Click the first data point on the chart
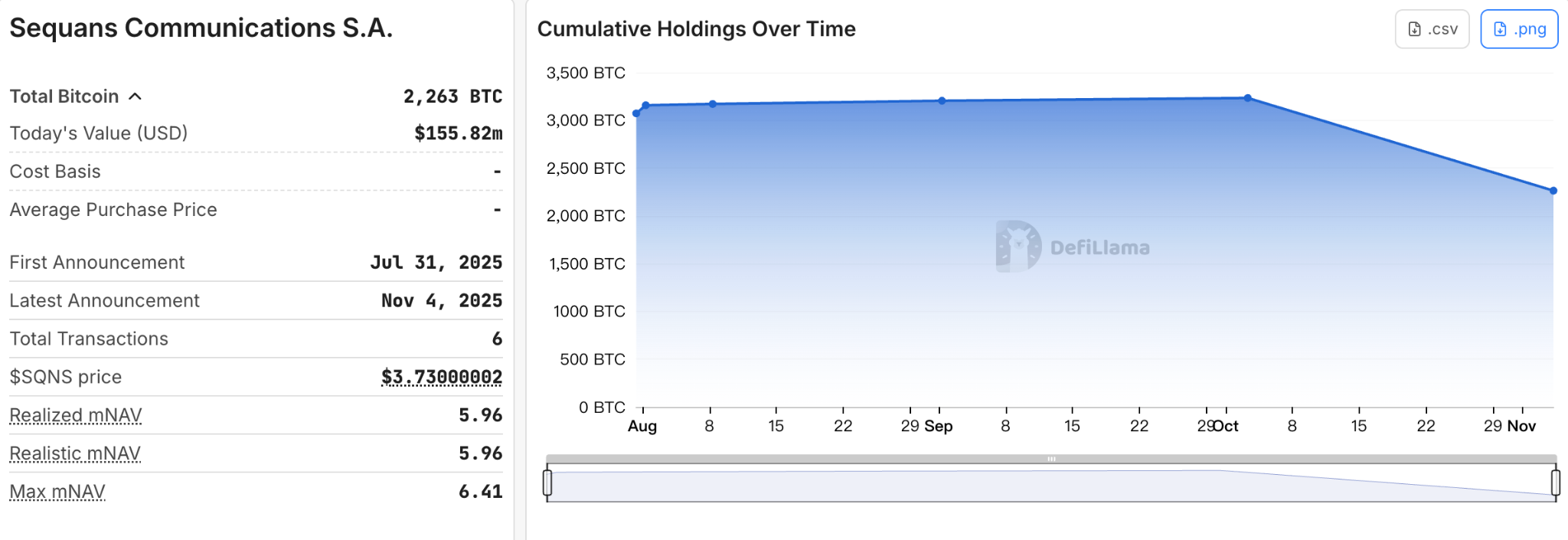1568x540 pixels. point(636,113)
